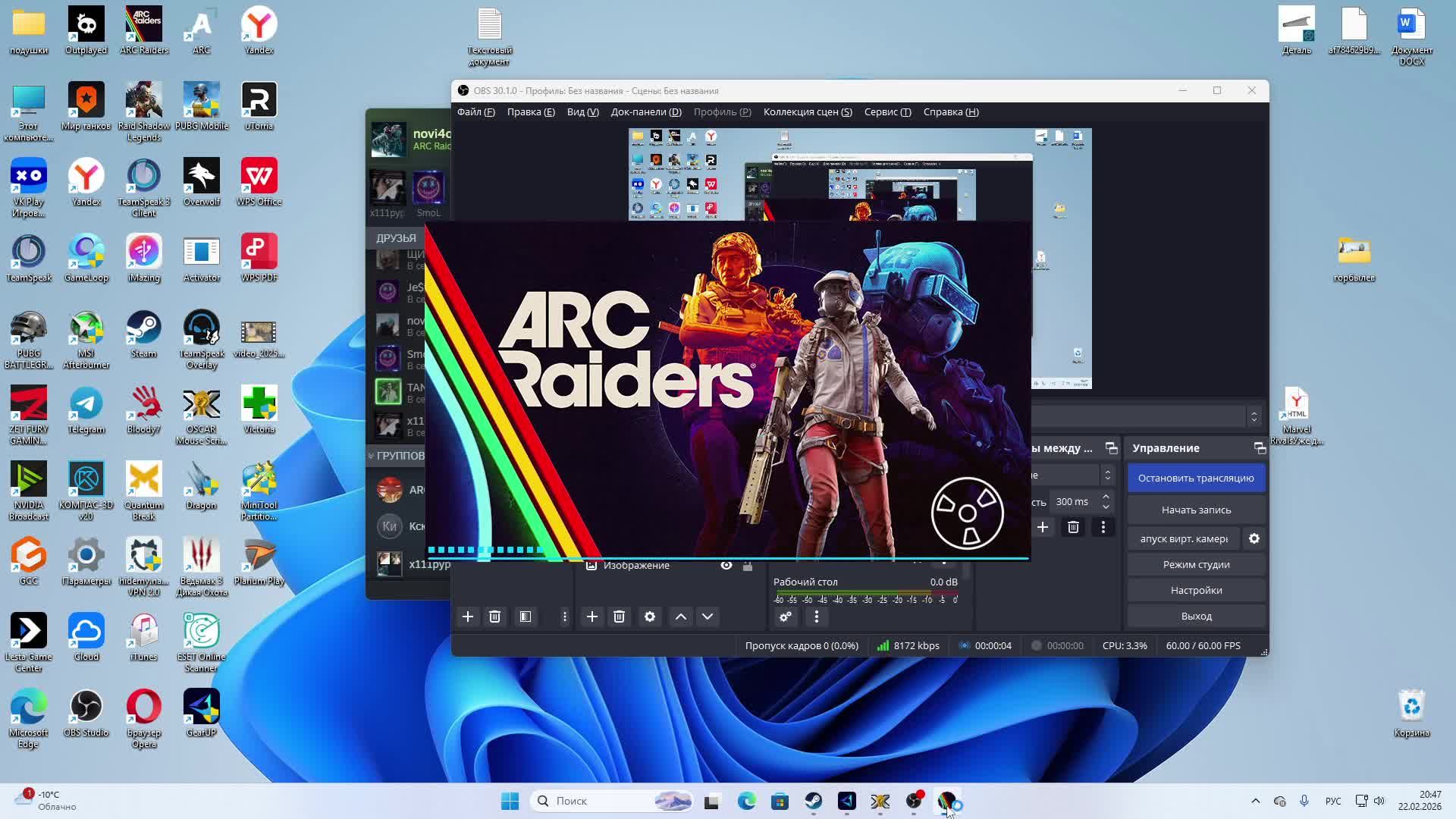
Task: Open Steam from the Windows taskbar
Action: click(x=813, y=802)
